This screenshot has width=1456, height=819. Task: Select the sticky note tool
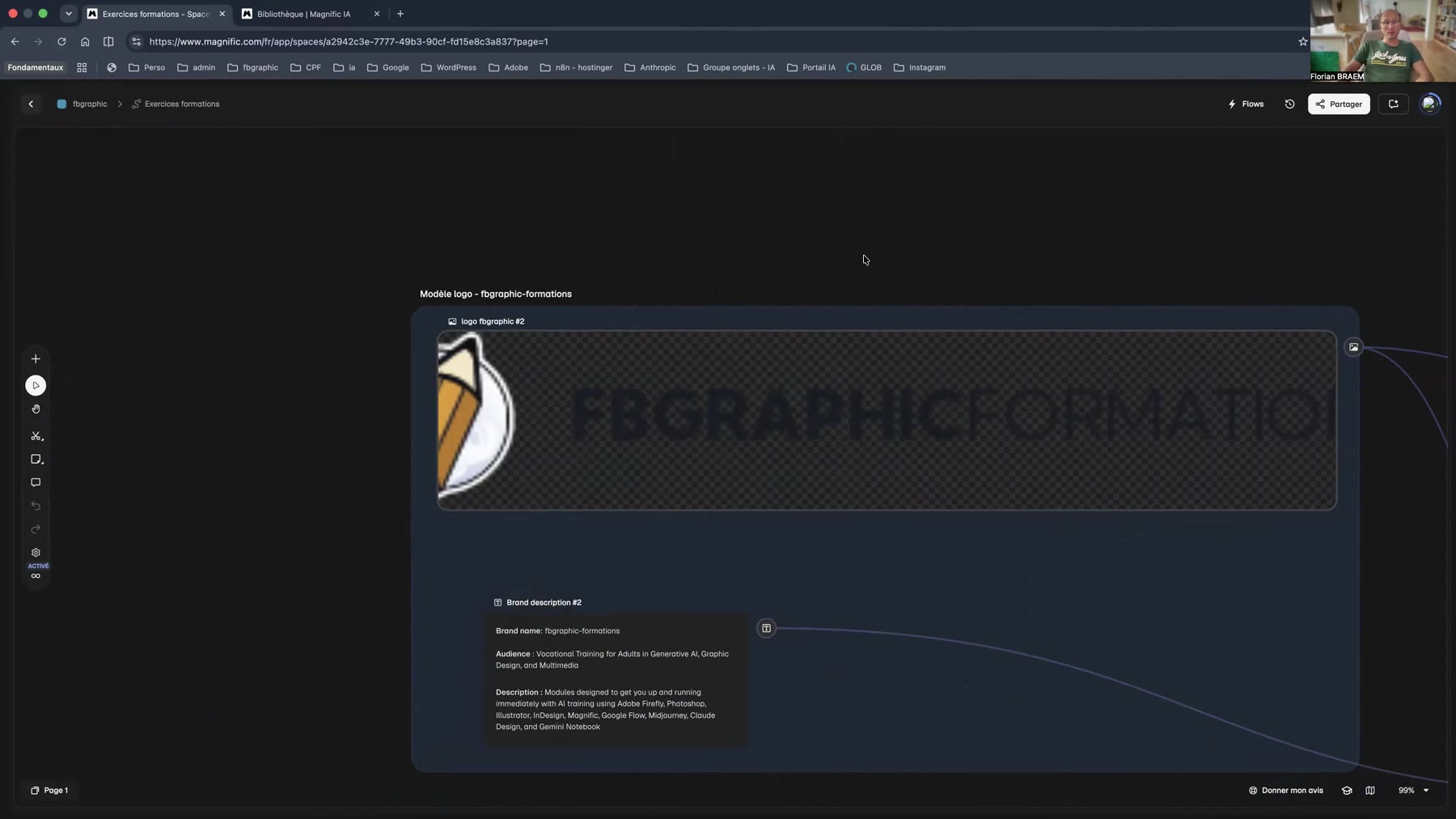point(36,460)
